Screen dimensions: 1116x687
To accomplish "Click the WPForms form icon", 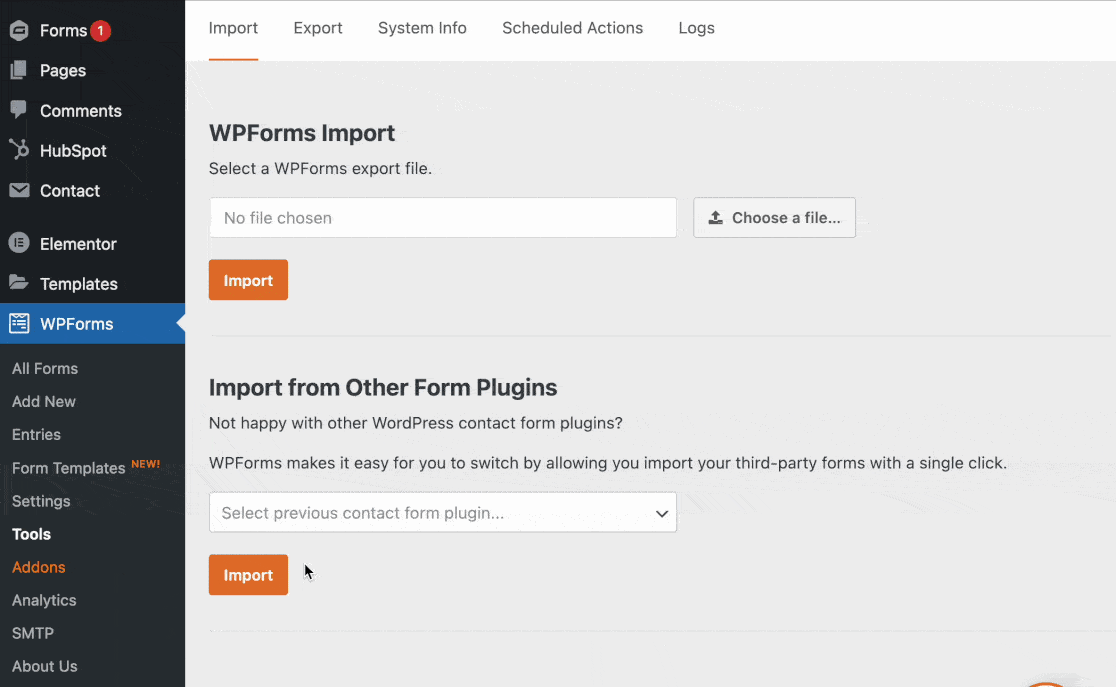I will pyautogui.click(x=19, y=323).
